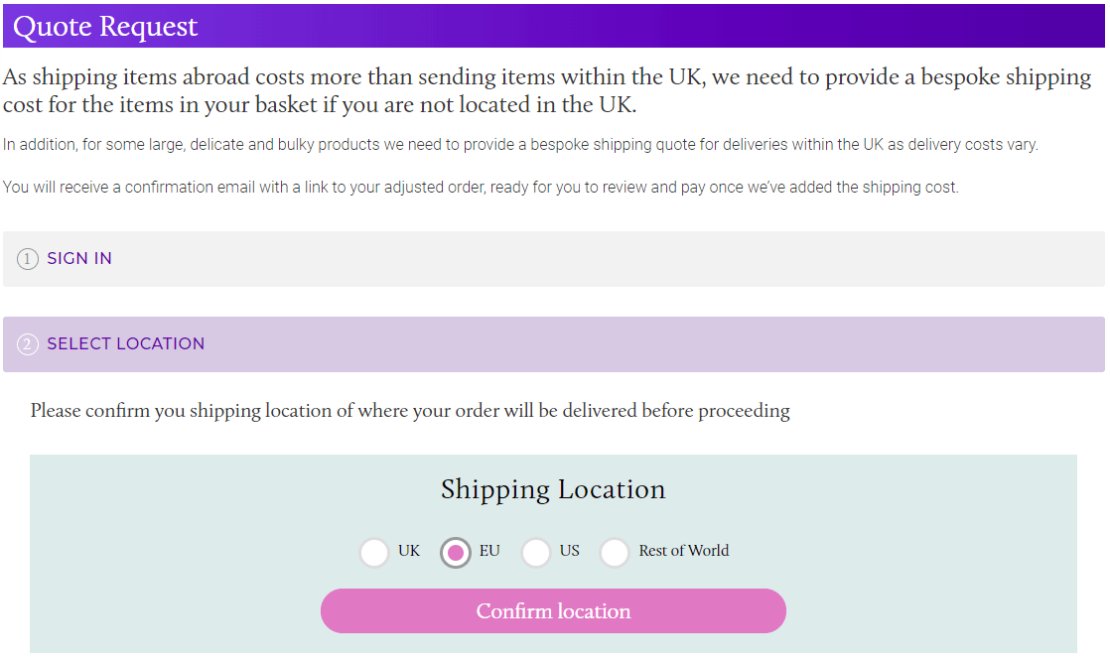Viewport: 1110px width, 664px height.
Task: Collapse the SELECT LOCATION section
Action: 125,344
